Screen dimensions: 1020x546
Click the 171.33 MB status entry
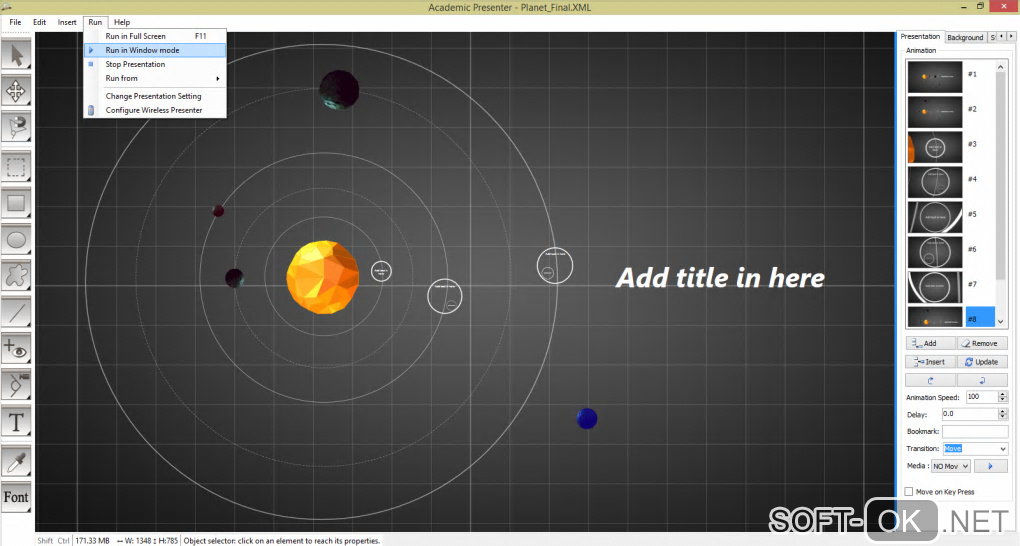coord(92,541)
